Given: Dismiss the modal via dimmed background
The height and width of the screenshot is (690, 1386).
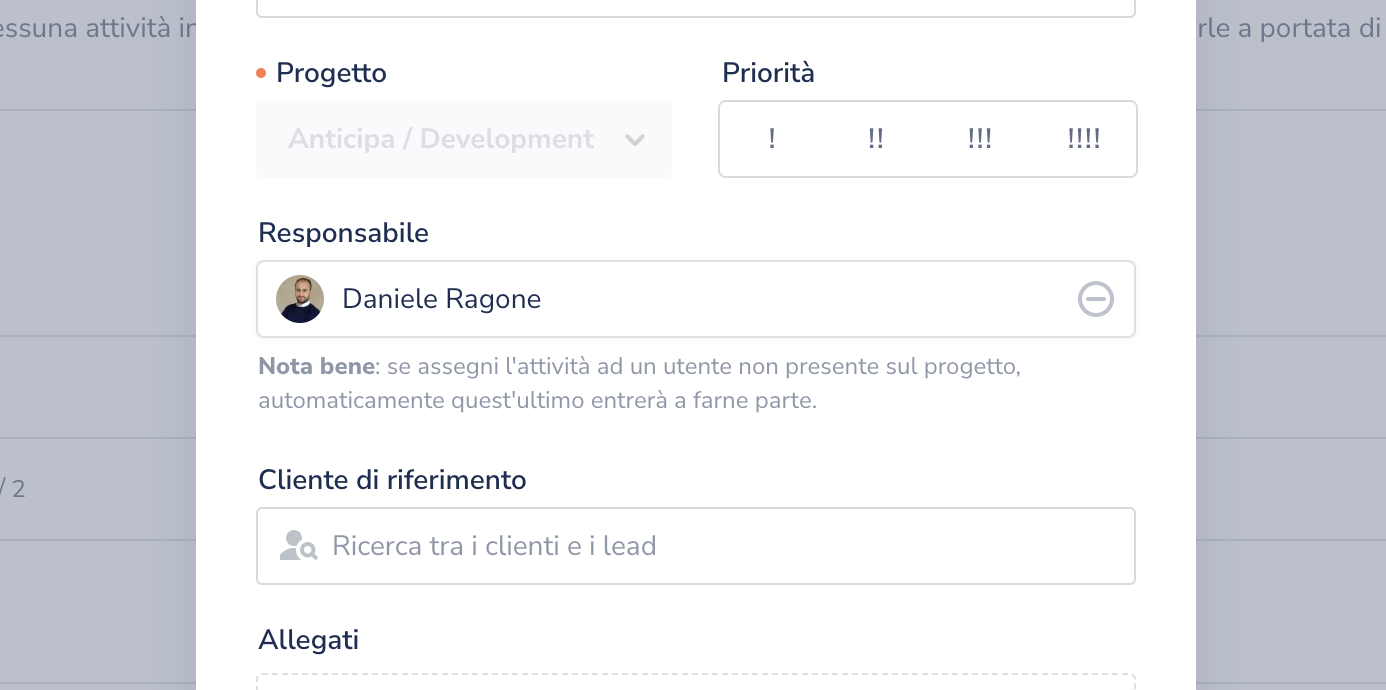Looking at the screenshot, I should coord(1290,300).
